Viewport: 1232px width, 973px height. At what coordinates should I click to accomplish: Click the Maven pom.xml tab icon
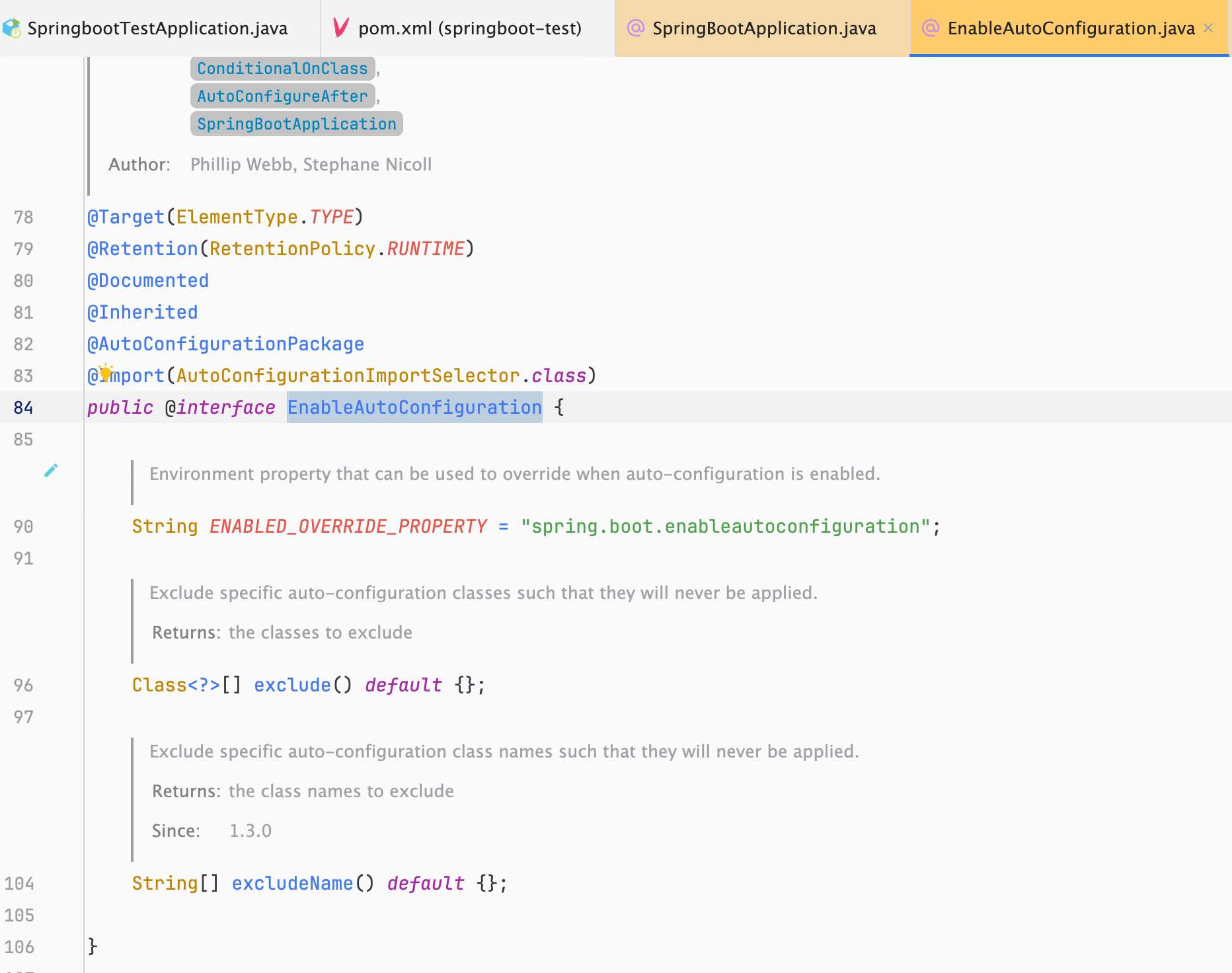click(x=341, y=28)
